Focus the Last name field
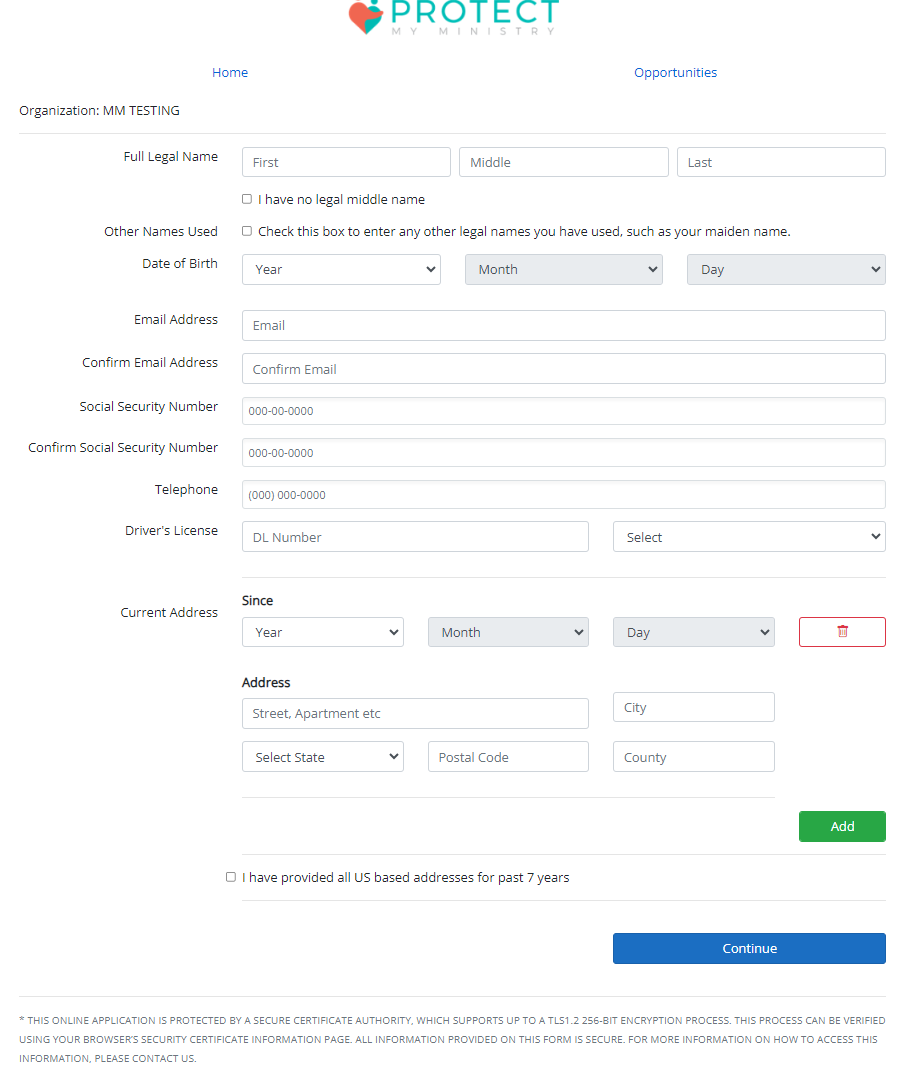 click(x=781, y=162)
